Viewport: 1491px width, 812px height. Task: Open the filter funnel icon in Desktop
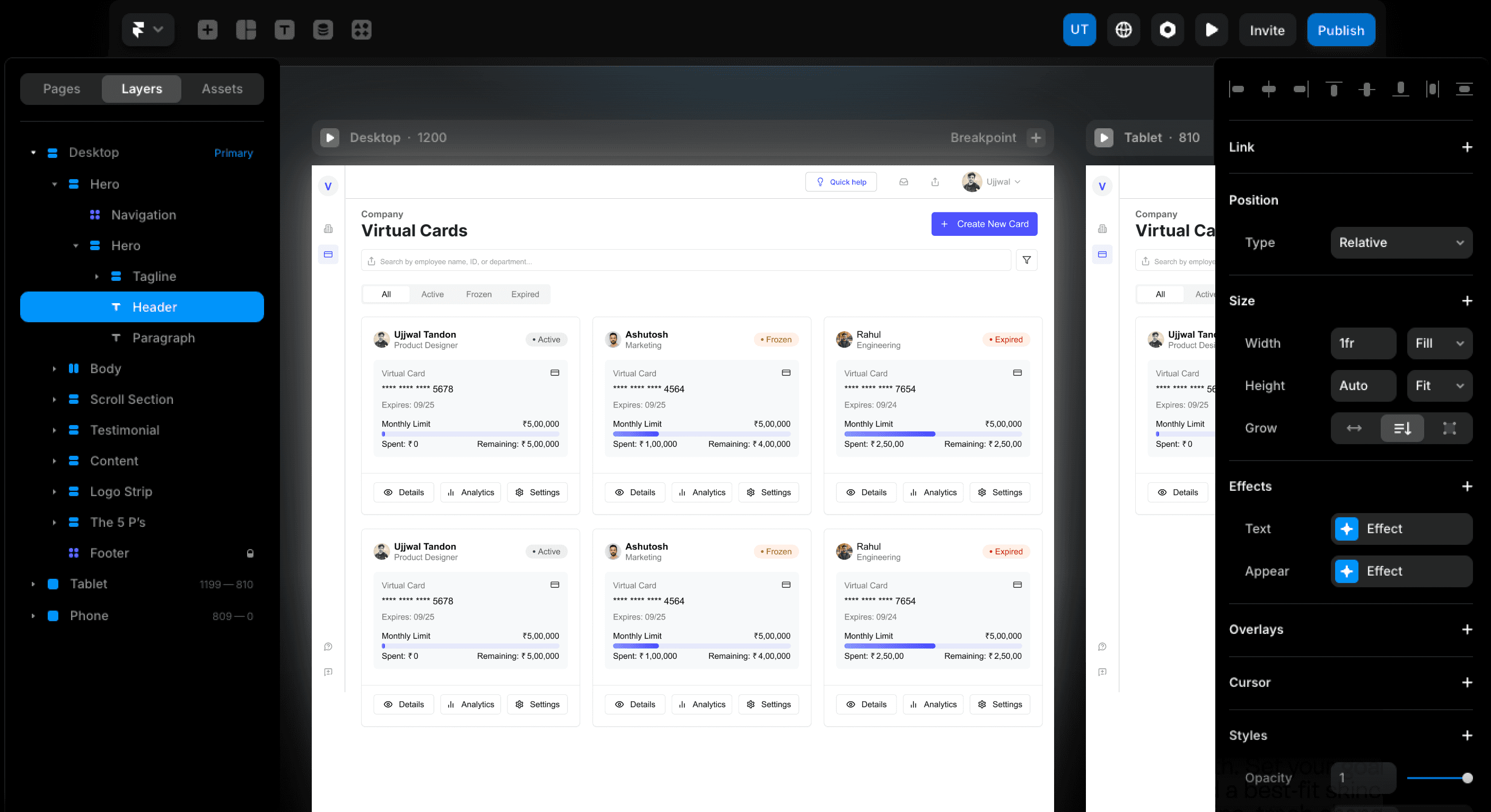[x=1026, y=260]
